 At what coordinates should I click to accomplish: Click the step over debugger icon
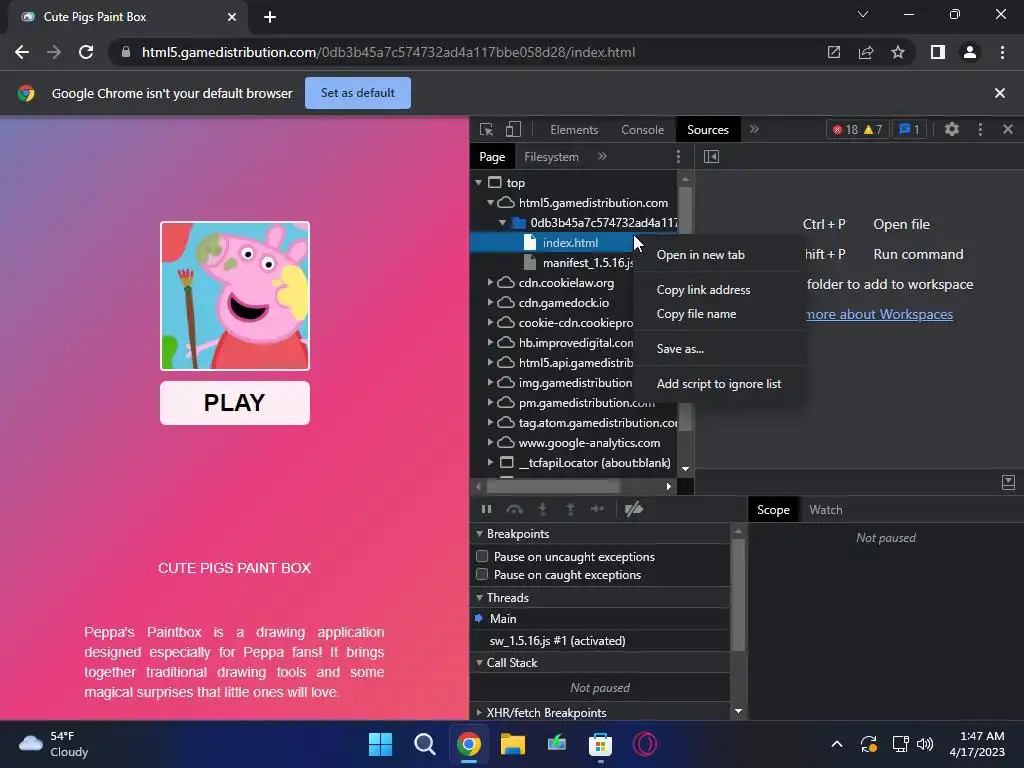(515, 509)
